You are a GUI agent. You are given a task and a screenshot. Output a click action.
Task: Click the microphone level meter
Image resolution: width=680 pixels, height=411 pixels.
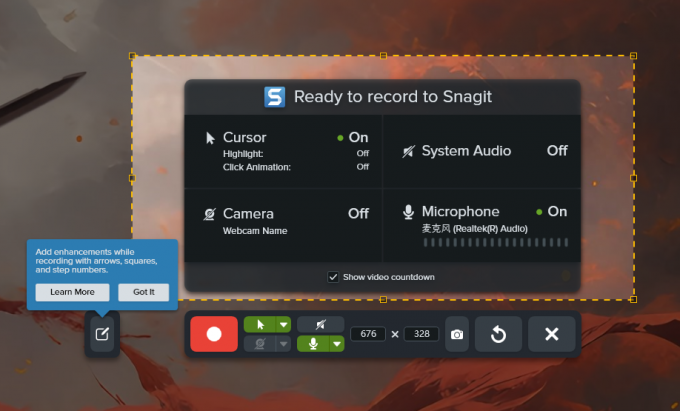click(496, 242)
